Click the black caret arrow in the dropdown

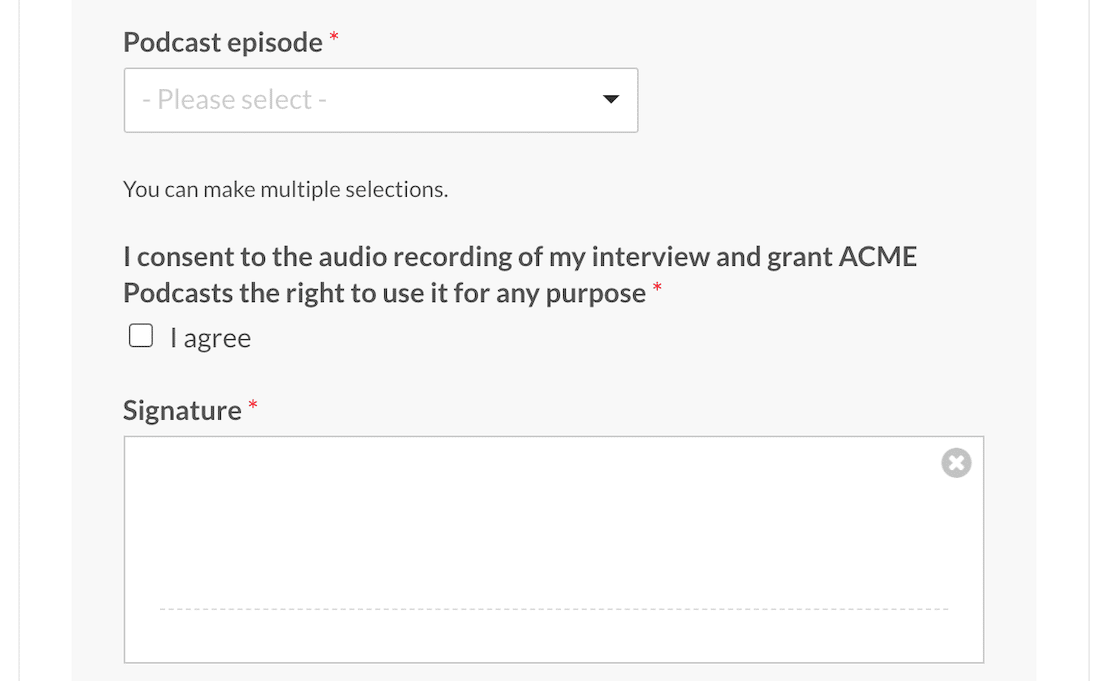611,100
